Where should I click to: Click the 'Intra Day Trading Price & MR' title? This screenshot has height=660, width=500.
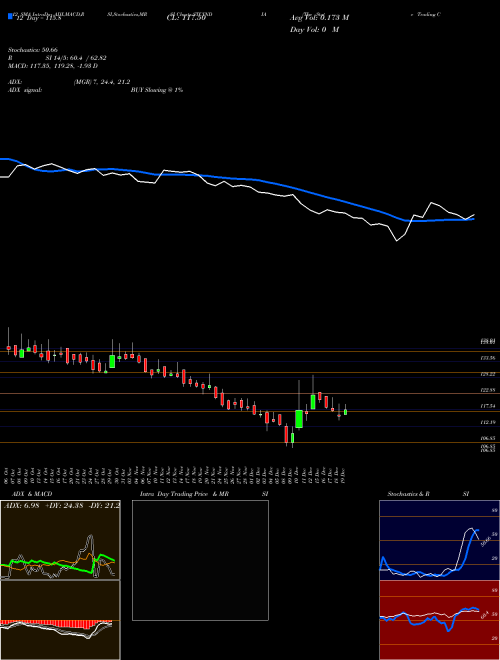coord(185,494)
